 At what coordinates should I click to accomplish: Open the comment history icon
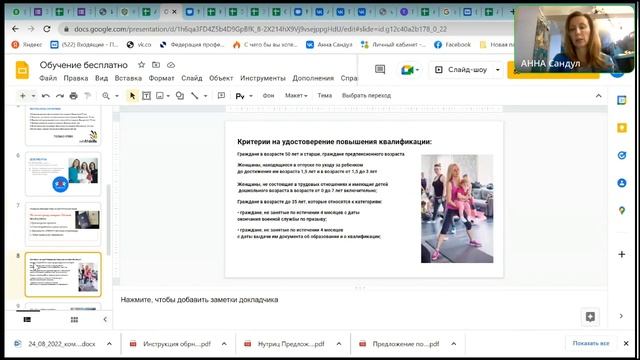tap(380, 69)
